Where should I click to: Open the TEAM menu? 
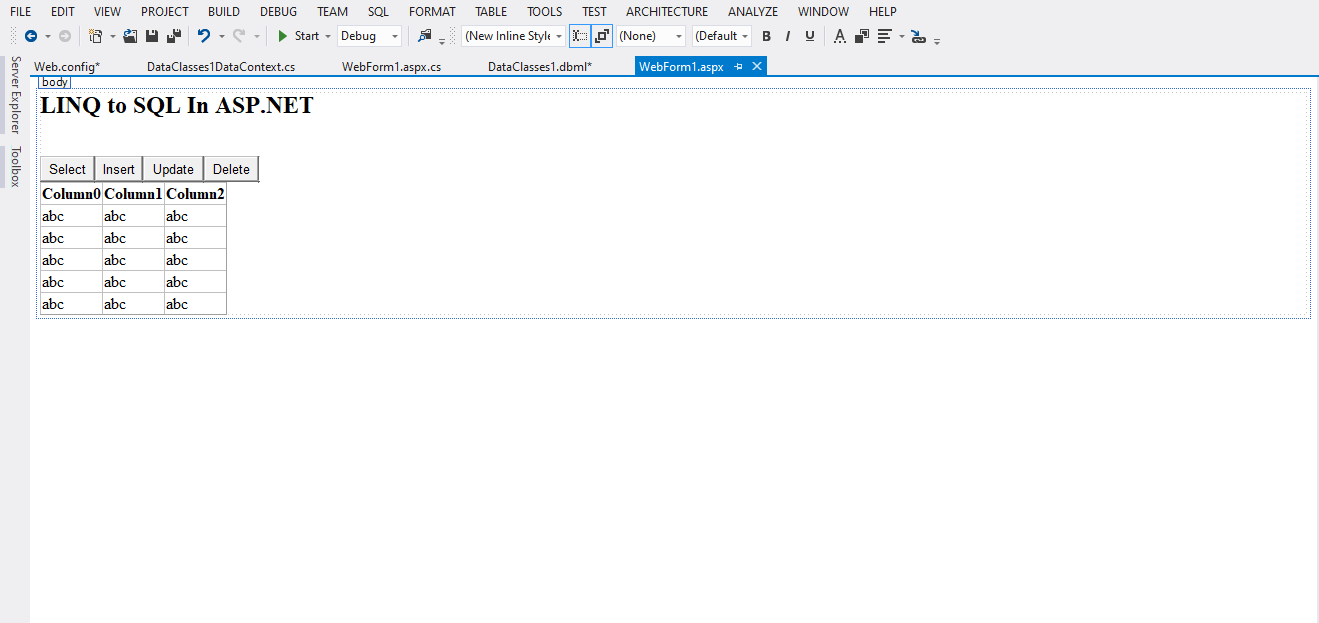tap(333, 12)
